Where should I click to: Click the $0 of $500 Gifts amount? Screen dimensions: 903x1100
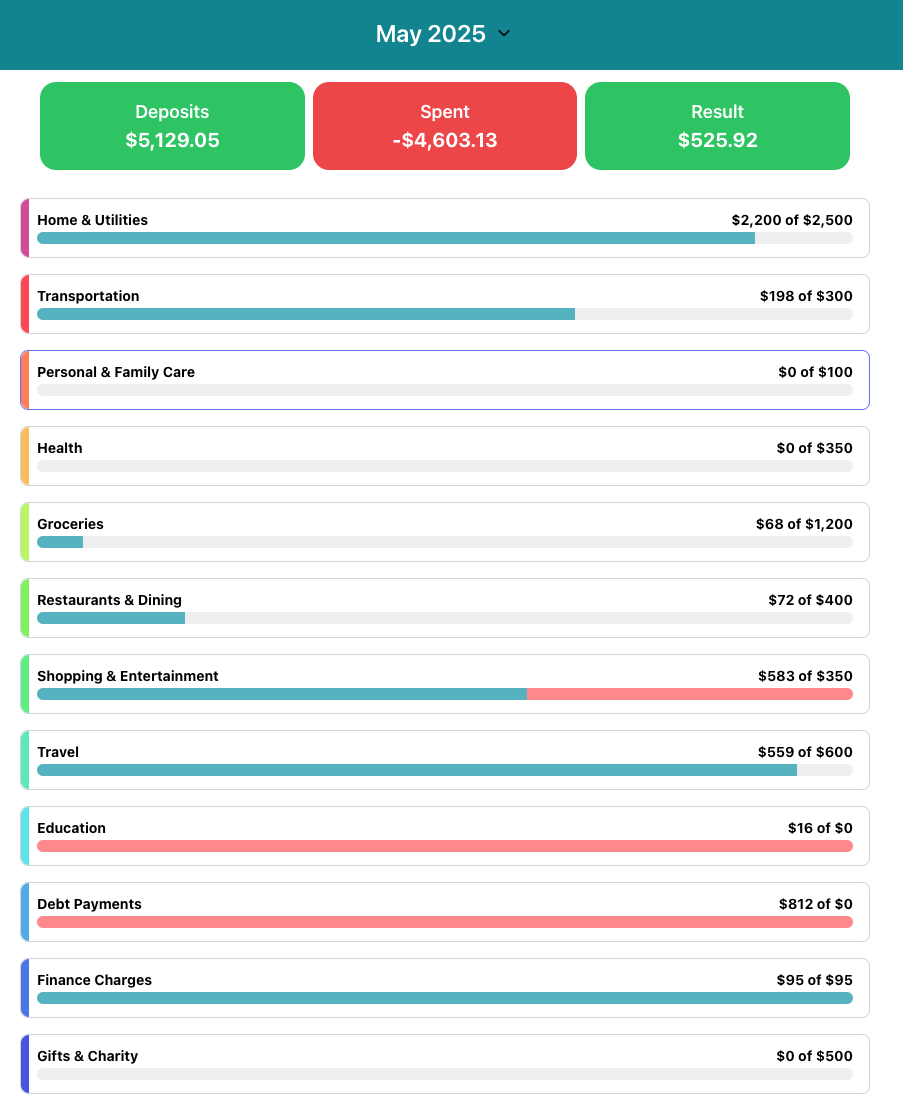[x=814, y=1056]
